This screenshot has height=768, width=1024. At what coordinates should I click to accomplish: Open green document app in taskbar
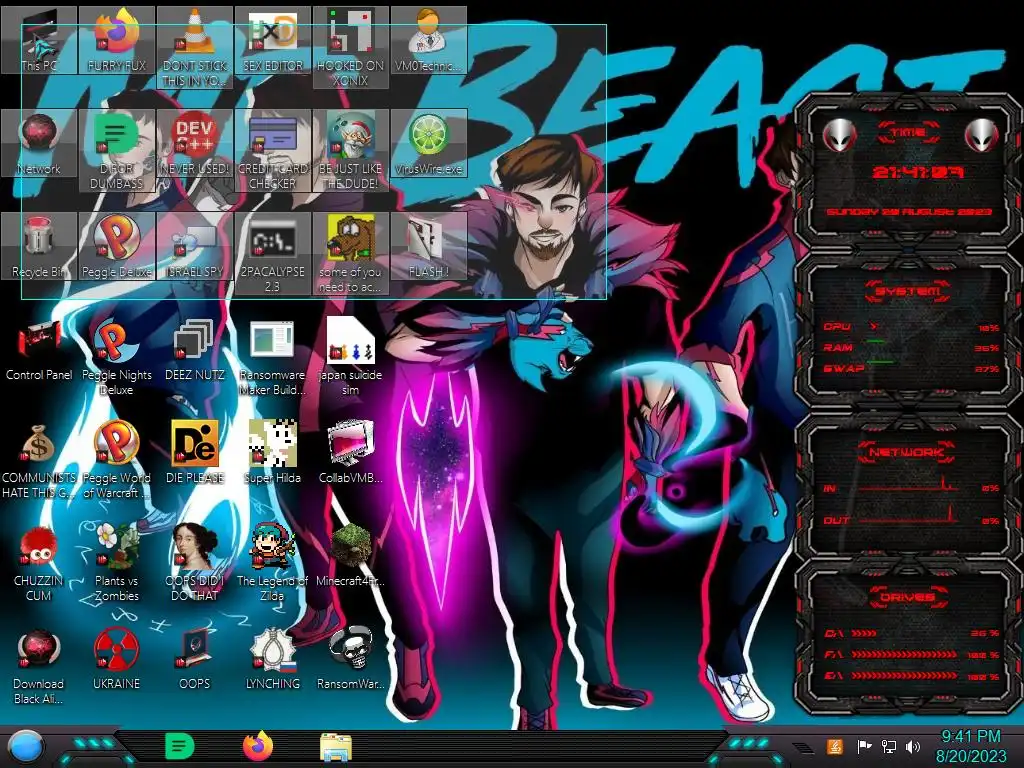pyautogui.click(x=180, y=746)
